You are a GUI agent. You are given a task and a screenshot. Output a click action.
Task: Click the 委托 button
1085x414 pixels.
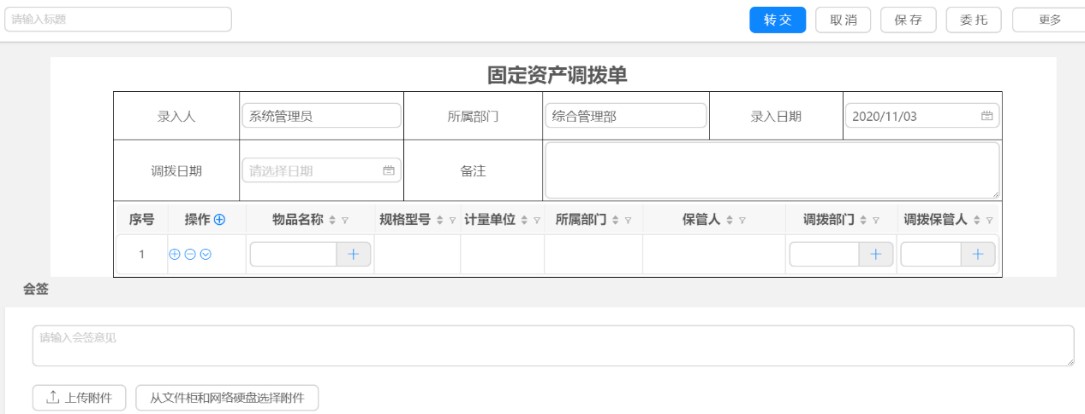tap(974, 20)
